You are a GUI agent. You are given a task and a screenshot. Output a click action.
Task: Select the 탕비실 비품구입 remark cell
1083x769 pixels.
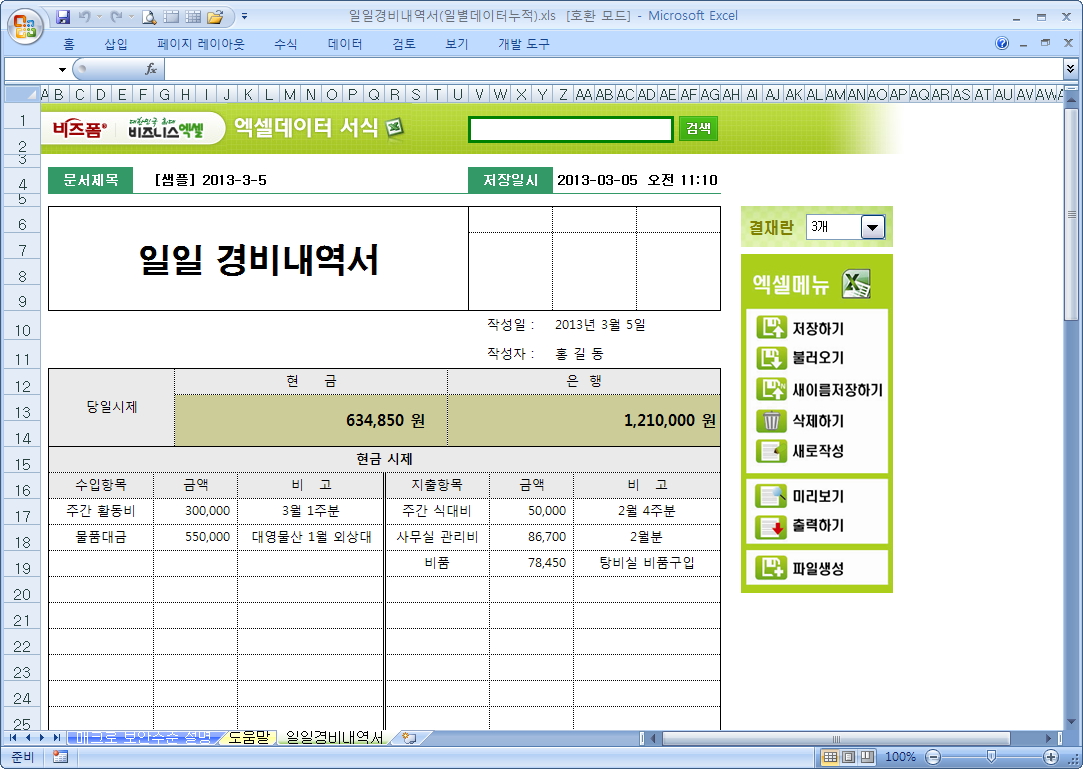pyautogui.click(x=646, y=562)
